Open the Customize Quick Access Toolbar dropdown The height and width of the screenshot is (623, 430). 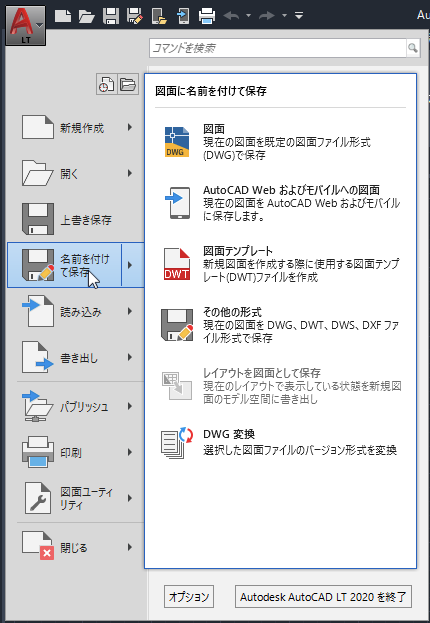[299, 16]
